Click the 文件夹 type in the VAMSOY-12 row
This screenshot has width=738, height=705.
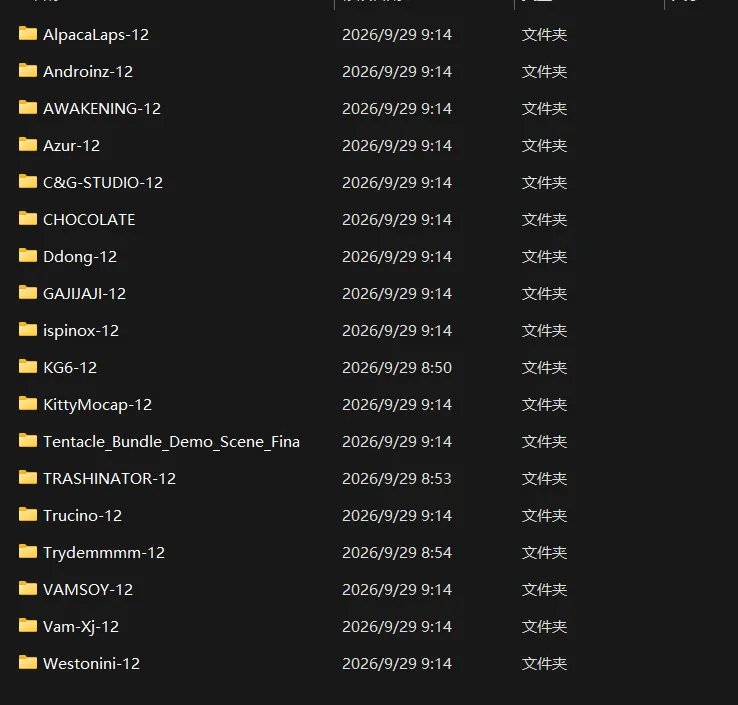[544, 590]
